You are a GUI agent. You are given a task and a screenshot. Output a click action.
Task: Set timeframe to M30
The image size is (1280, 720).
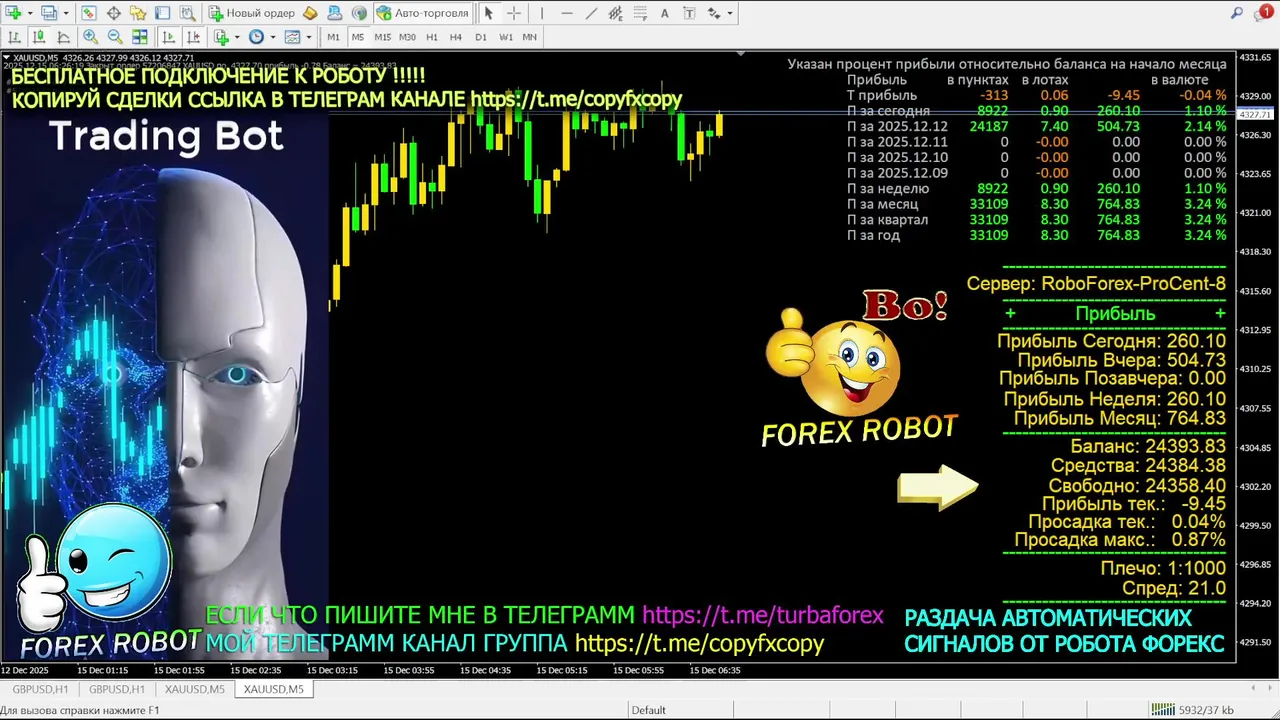407,37
